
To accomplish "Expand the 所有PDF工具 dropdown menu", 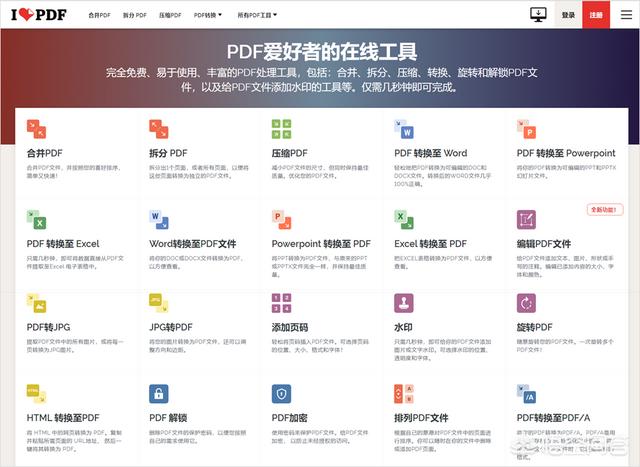I will (x=257, y=15).
